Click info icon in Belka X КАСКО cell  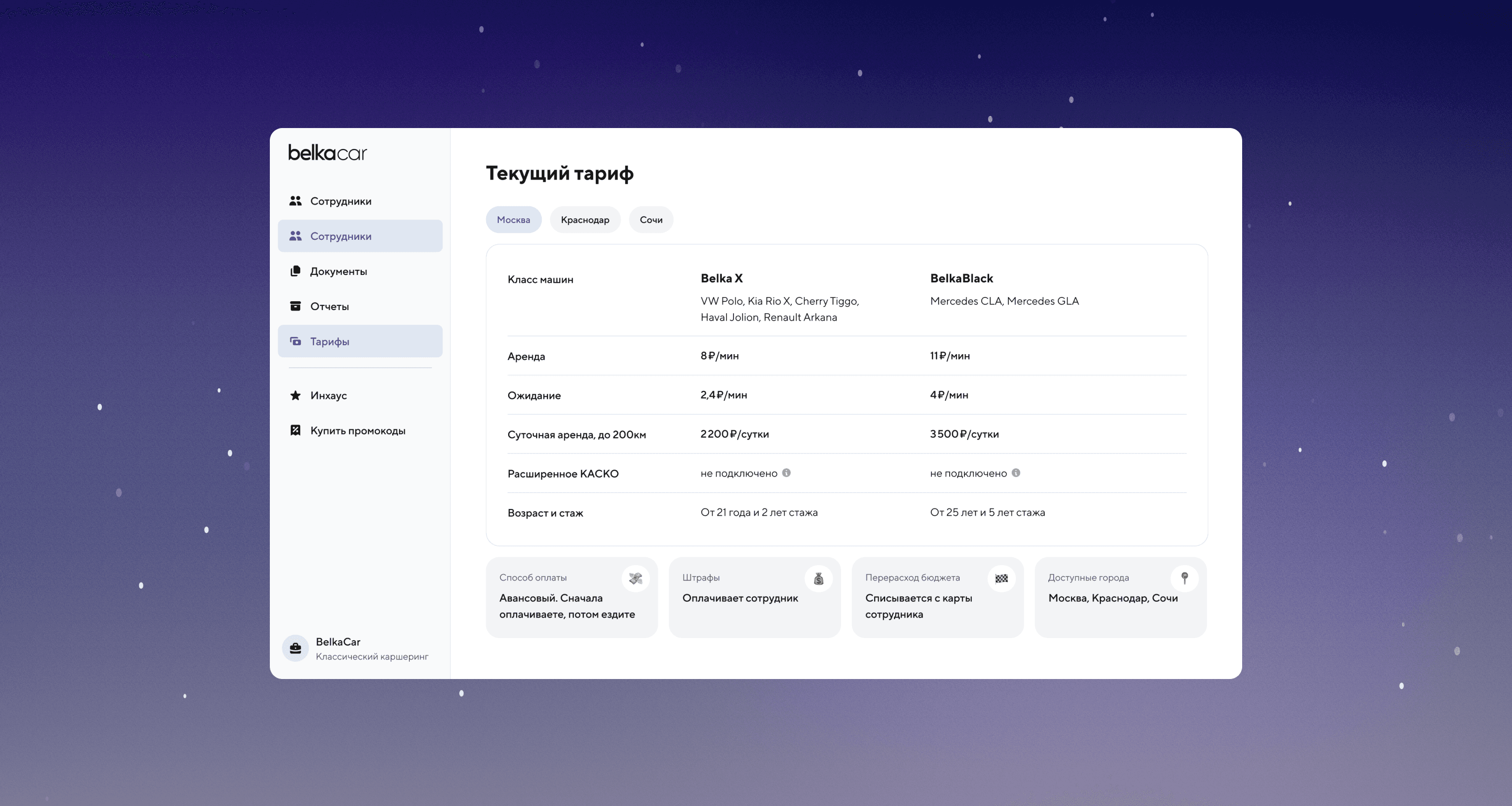click(x=786, y=473)
